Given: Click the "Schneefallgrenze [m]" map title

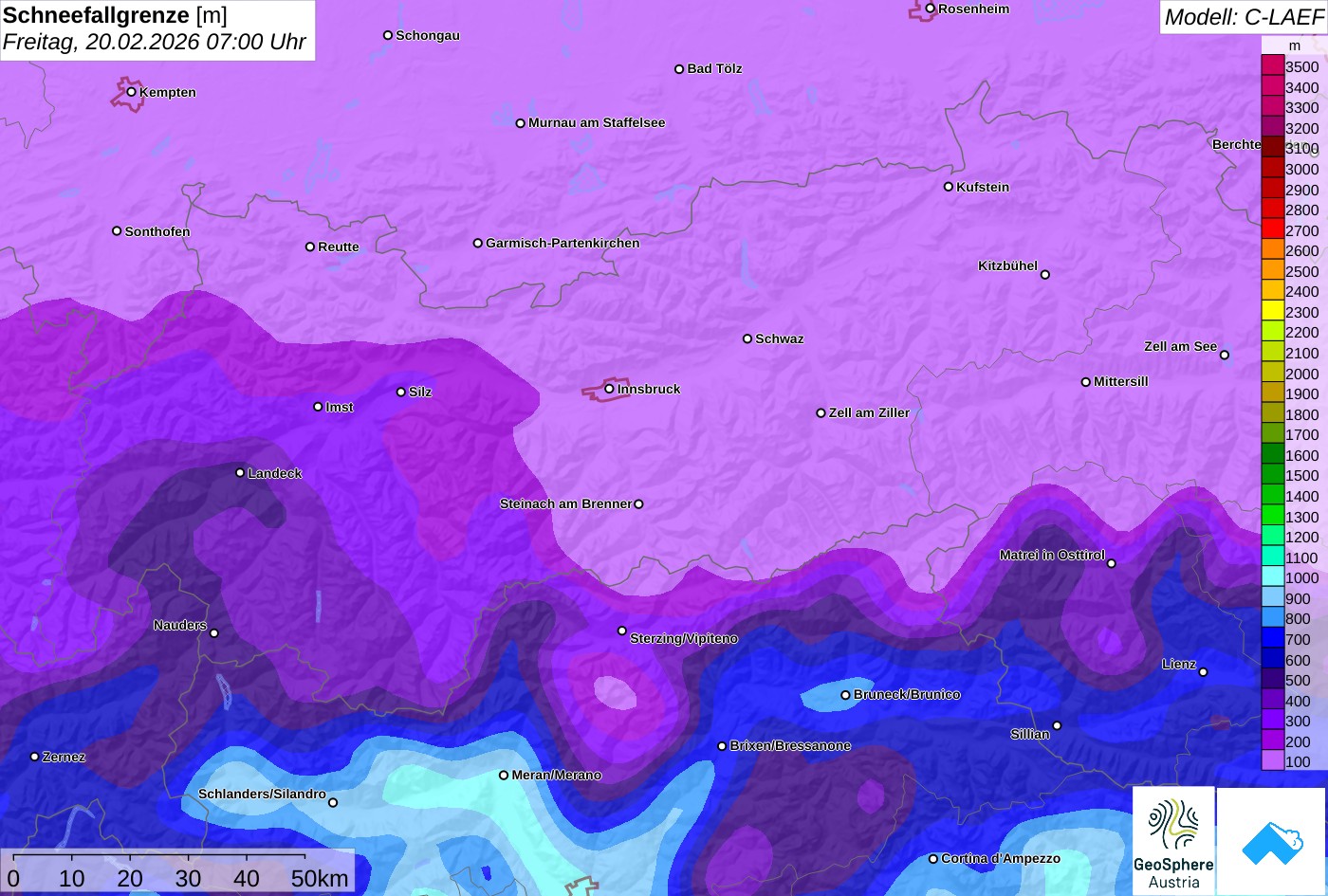Looking at the screenshot, I should coord(115,15).
